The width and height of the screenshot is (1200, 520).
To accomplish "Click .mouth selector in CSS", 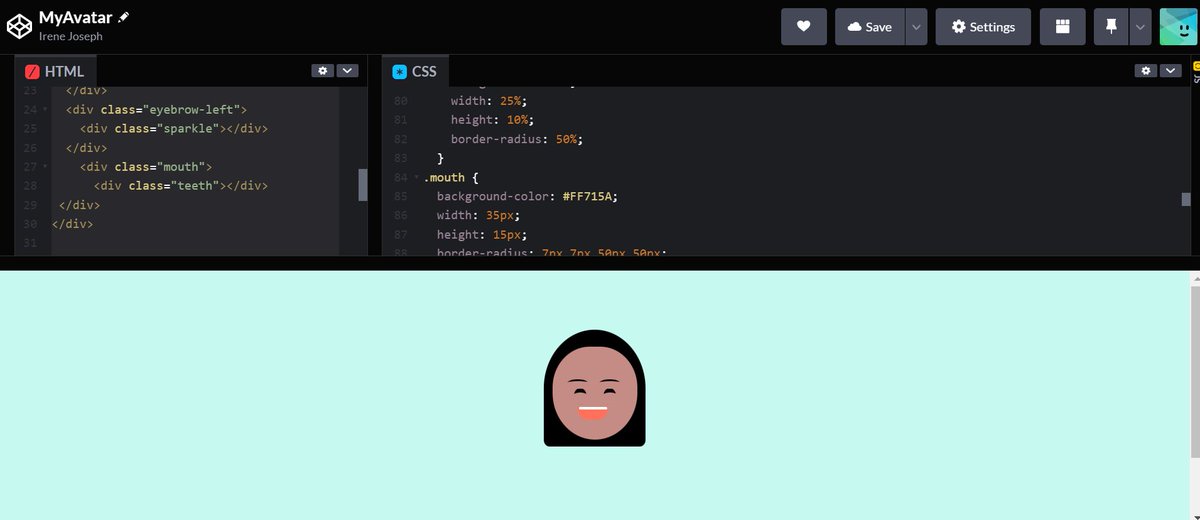I will click(444, 177).
